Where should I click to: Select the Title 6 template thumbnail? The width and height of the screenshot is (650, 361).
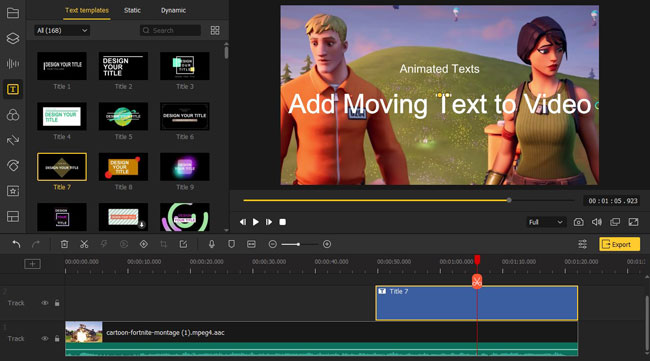point(185,116)
